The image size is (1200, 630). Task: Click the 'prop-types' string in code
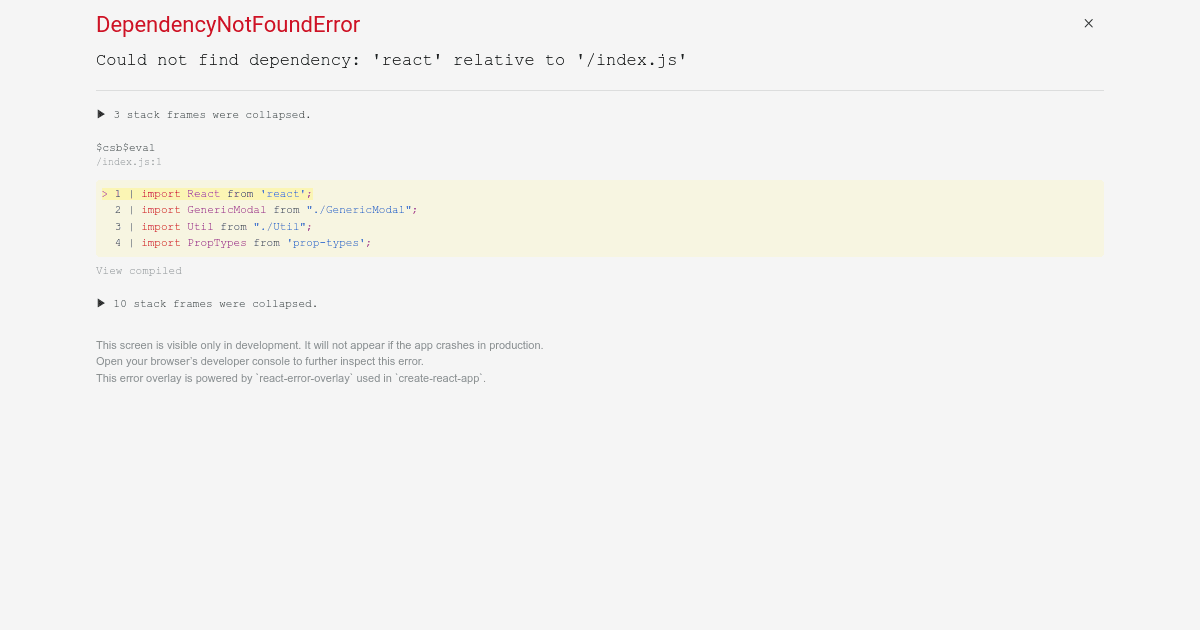click(x=326, y=243)
